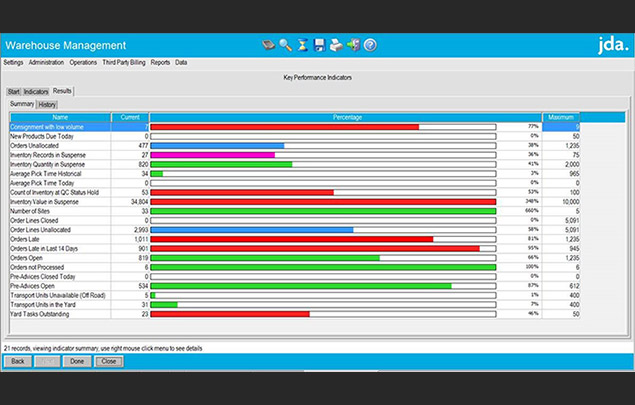635x405 pixels.
Task: Click the hourglass toolbar icon
Action: [303, 45]
